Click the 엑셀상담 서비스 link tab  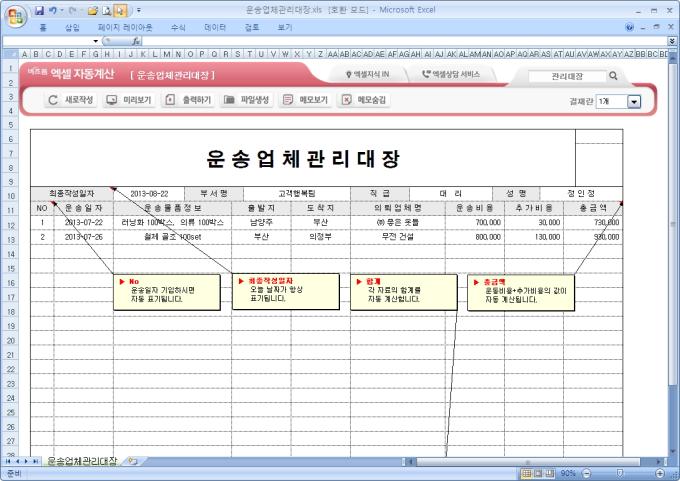click(x=451, y=75)
